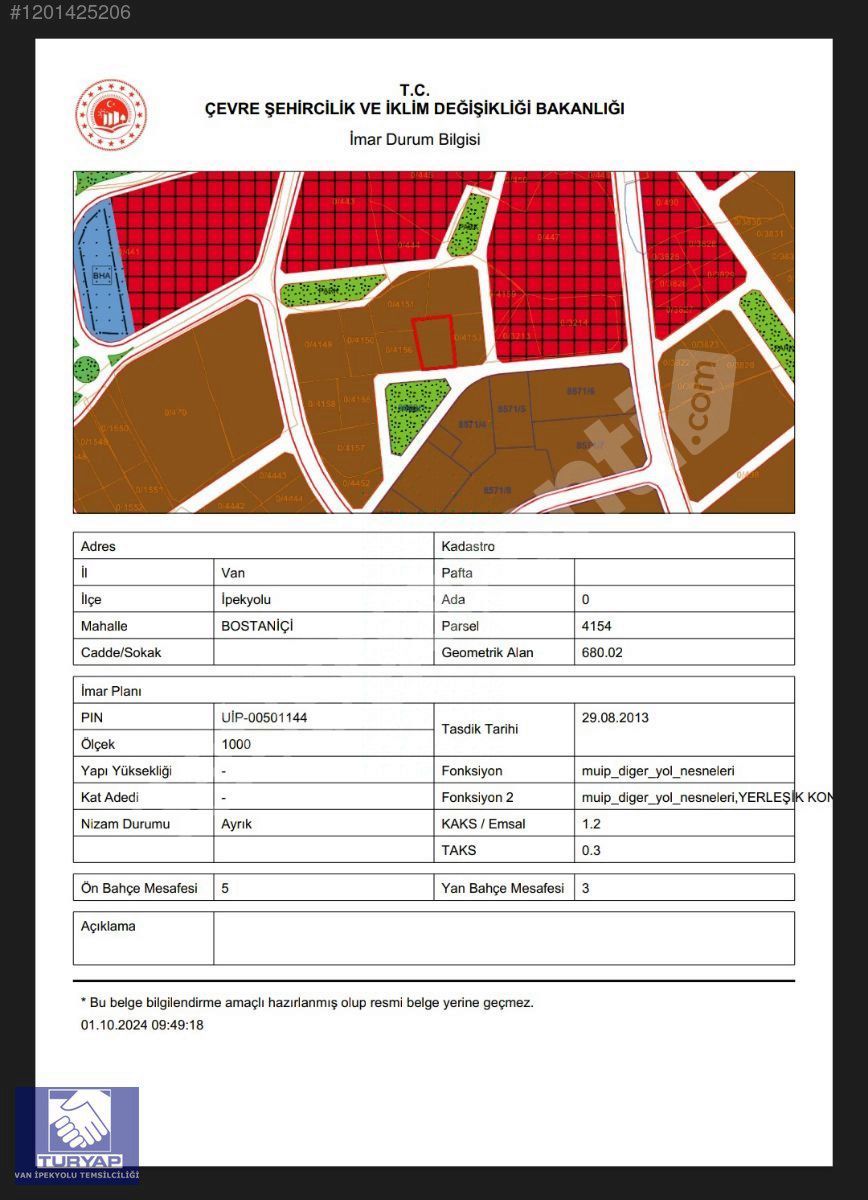This screenshot has width=868, height=1200.
Task: Click the Geometrik Alan value 680.02
Action: pyautogui.click(x=601, y=652)
